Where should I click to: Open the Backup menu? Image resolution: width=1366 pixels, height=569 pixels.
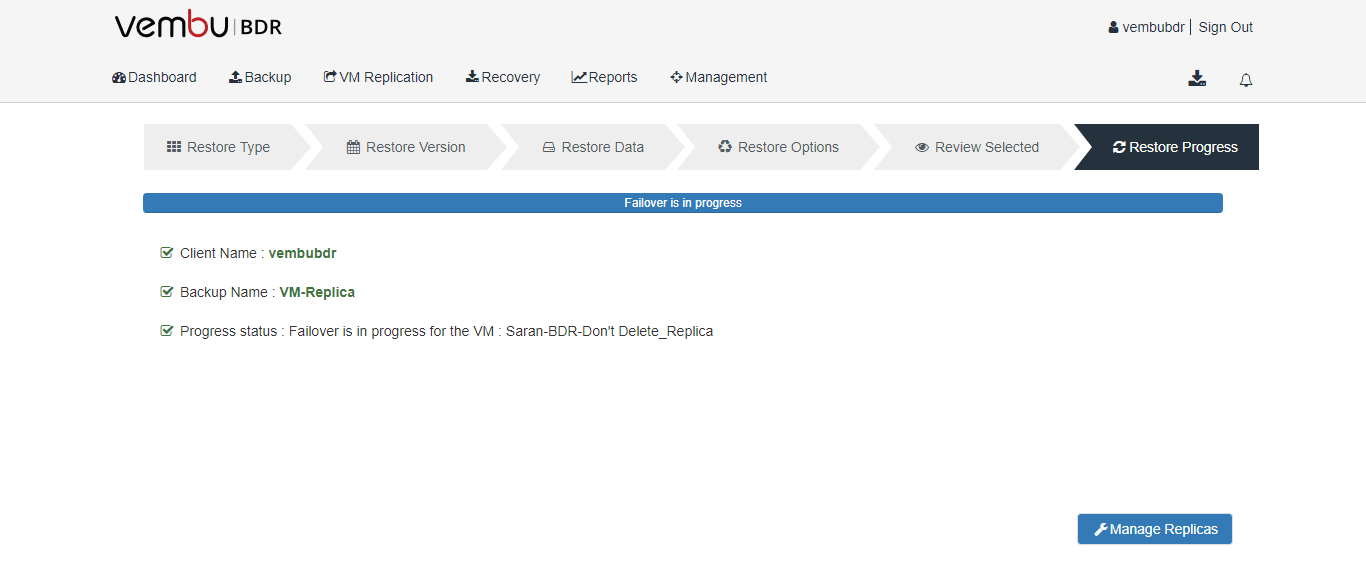pos(260,77)
